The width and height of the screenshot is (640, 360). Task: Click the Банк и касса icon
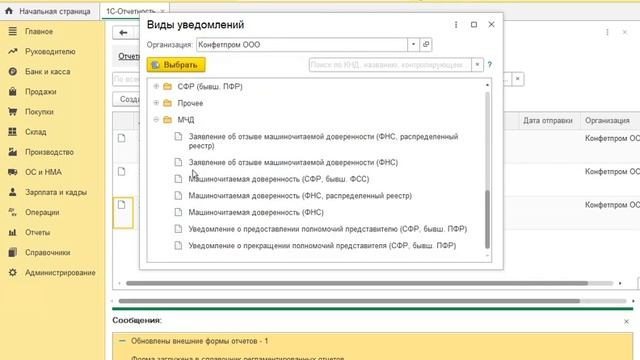tap(13, 71)
